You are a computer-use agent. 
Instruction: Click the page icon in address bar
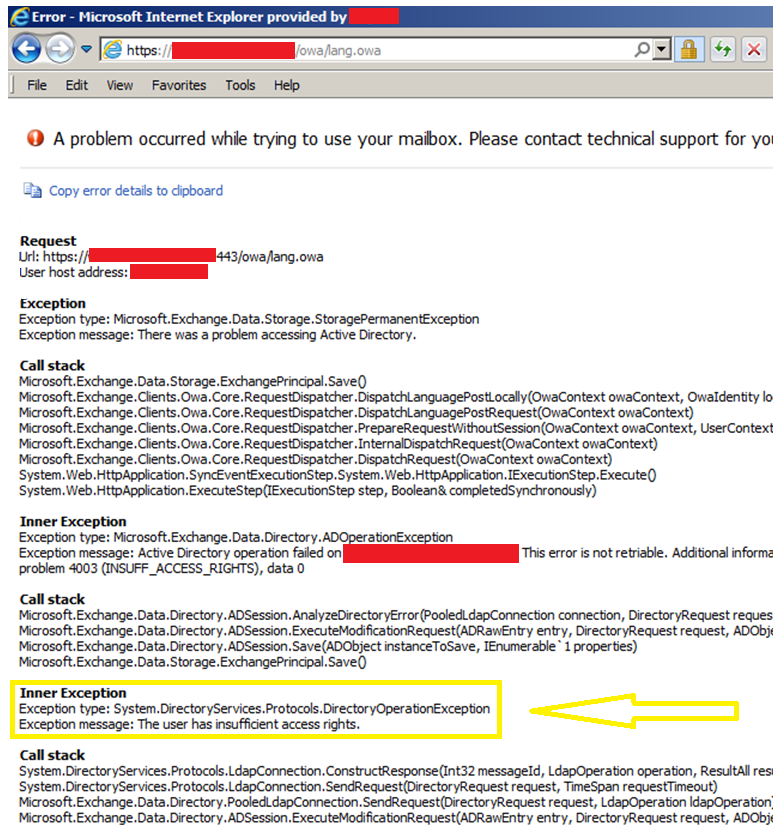[x=112, y=50]
